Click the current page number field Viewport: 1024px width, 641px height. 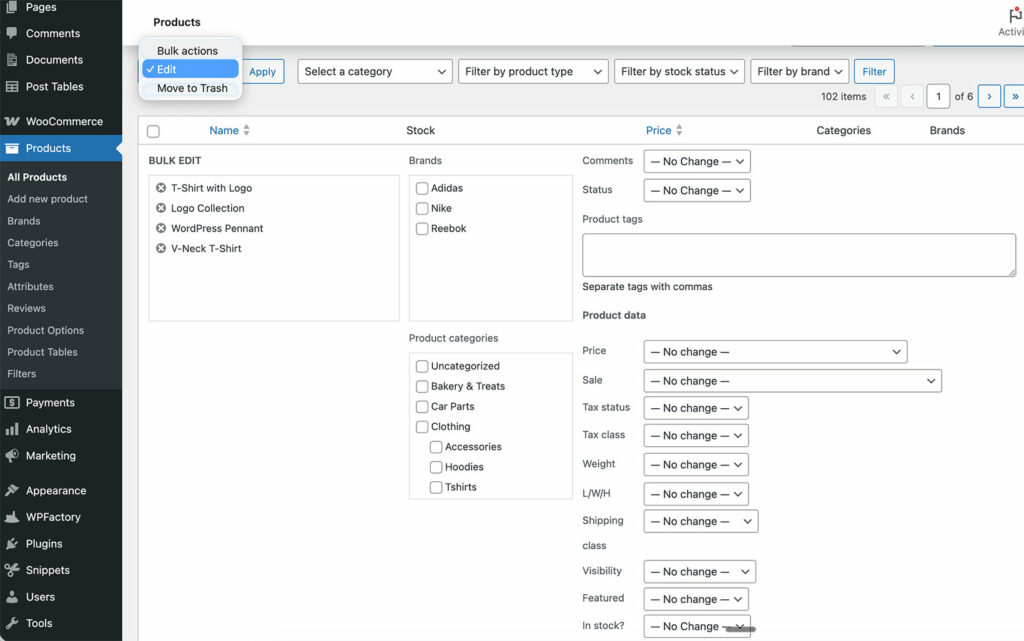tap(938, 97)
